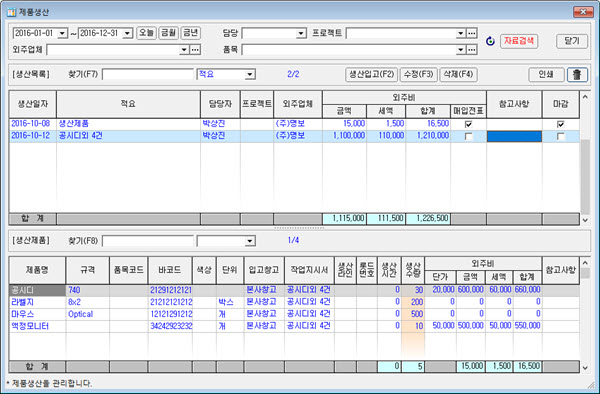Image resolution: width=600 pixels, height=394 pixels.
Task: Click the 생산입고(F2) button
Action: pyautogui.click(x=371, y=74)
